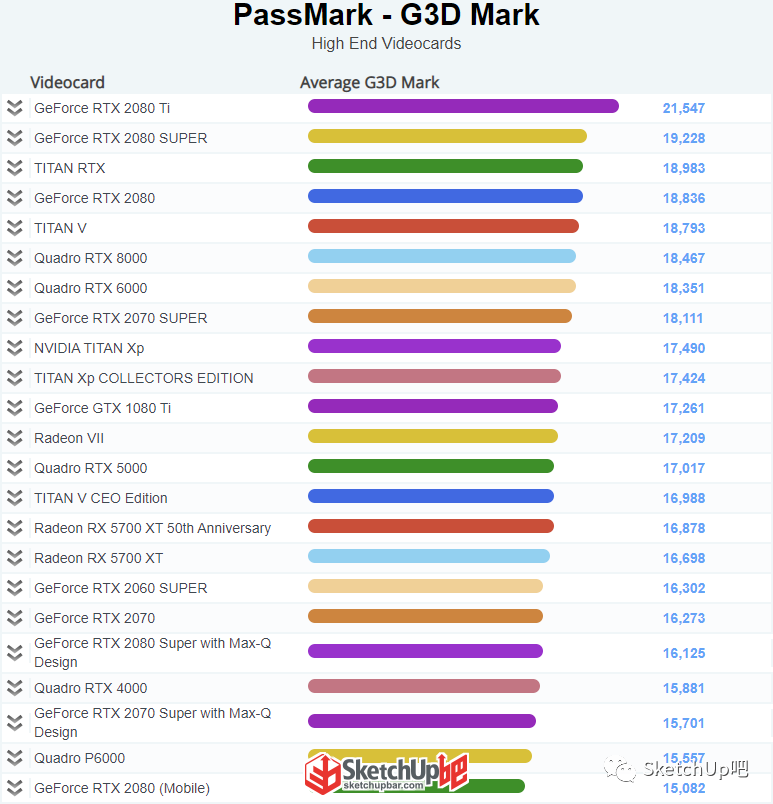Screen dimensions: 773x804
Task: Click the High End Videocards subtitle
Action: coord(386,44)
